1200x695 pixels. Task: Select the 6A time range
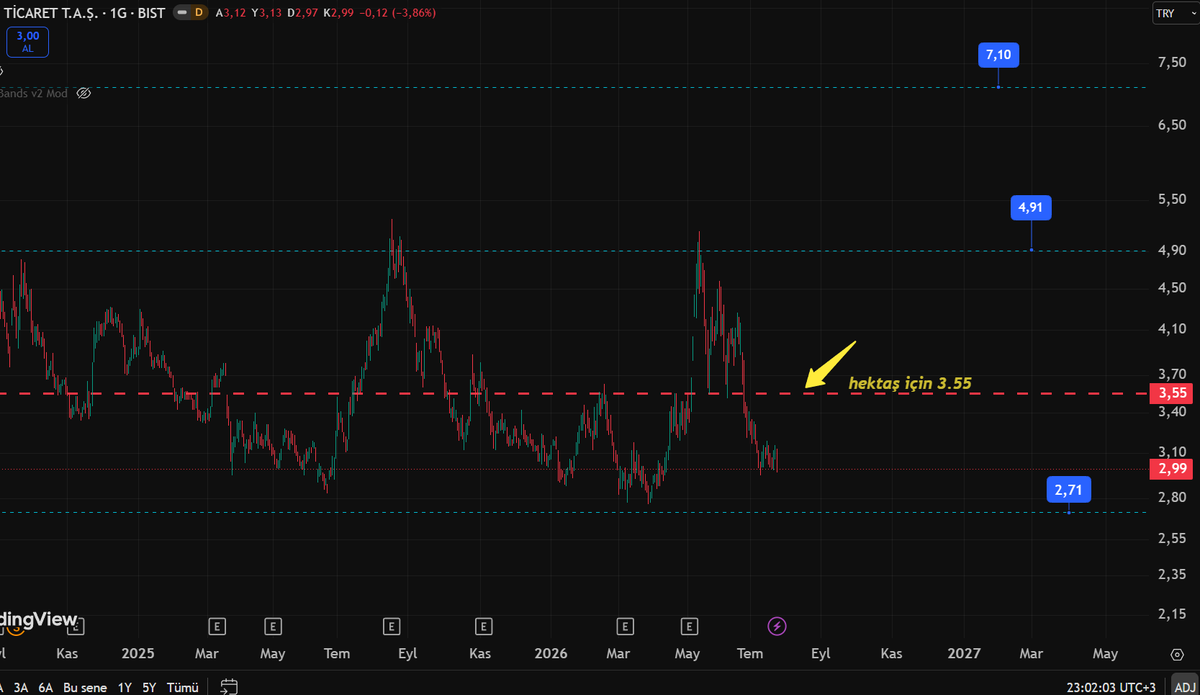(x=46, y=687)
